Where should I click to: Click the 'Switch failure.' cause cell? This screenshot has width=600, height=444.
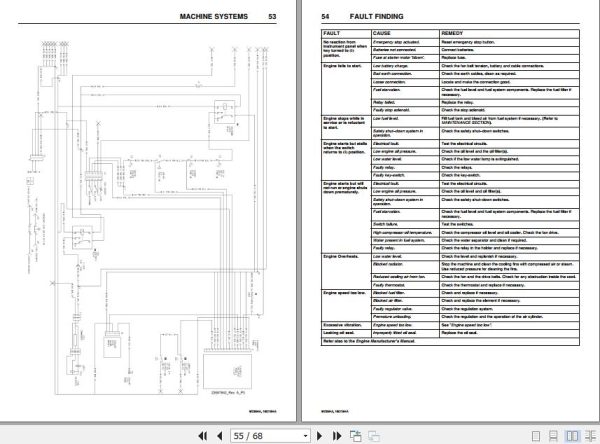405,224
